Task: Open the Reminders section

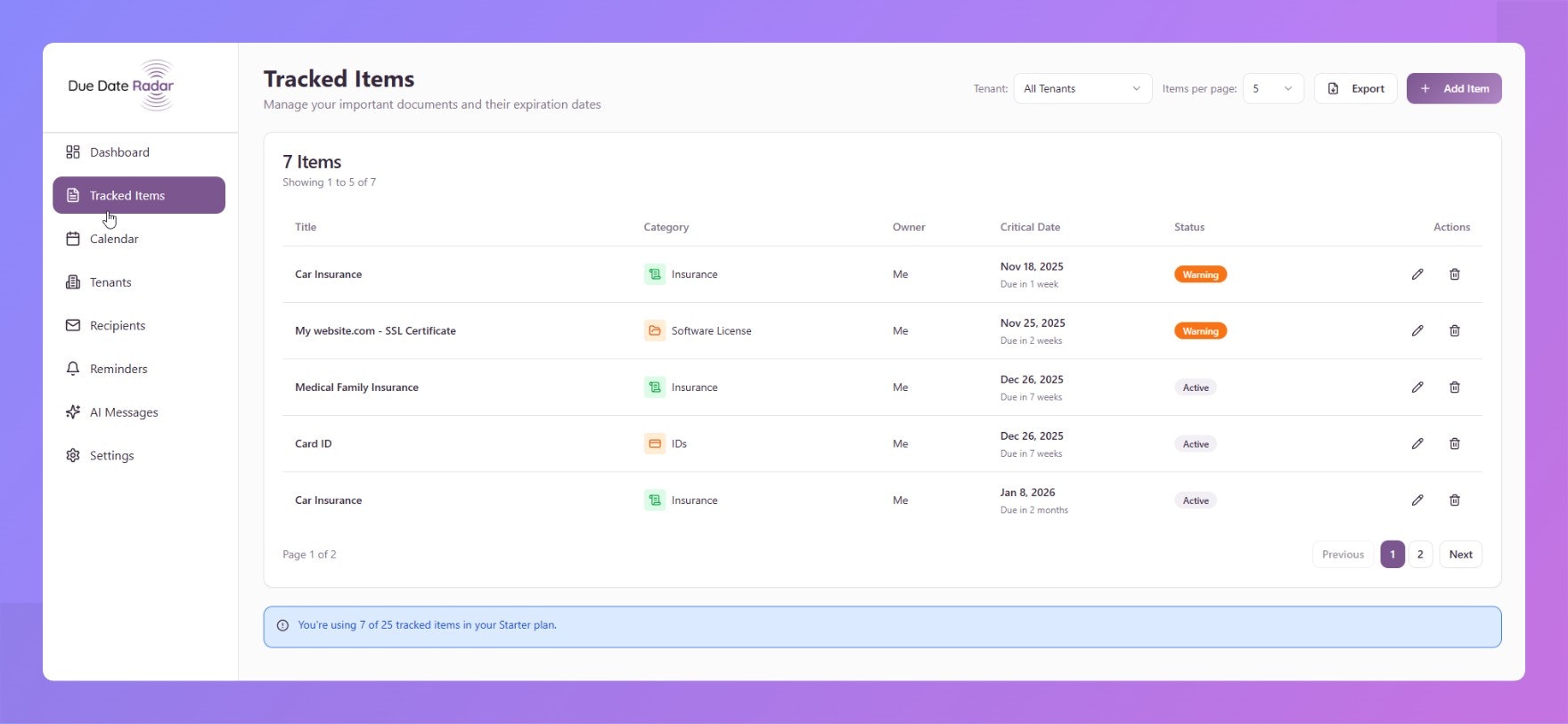Action: (139, 369)
